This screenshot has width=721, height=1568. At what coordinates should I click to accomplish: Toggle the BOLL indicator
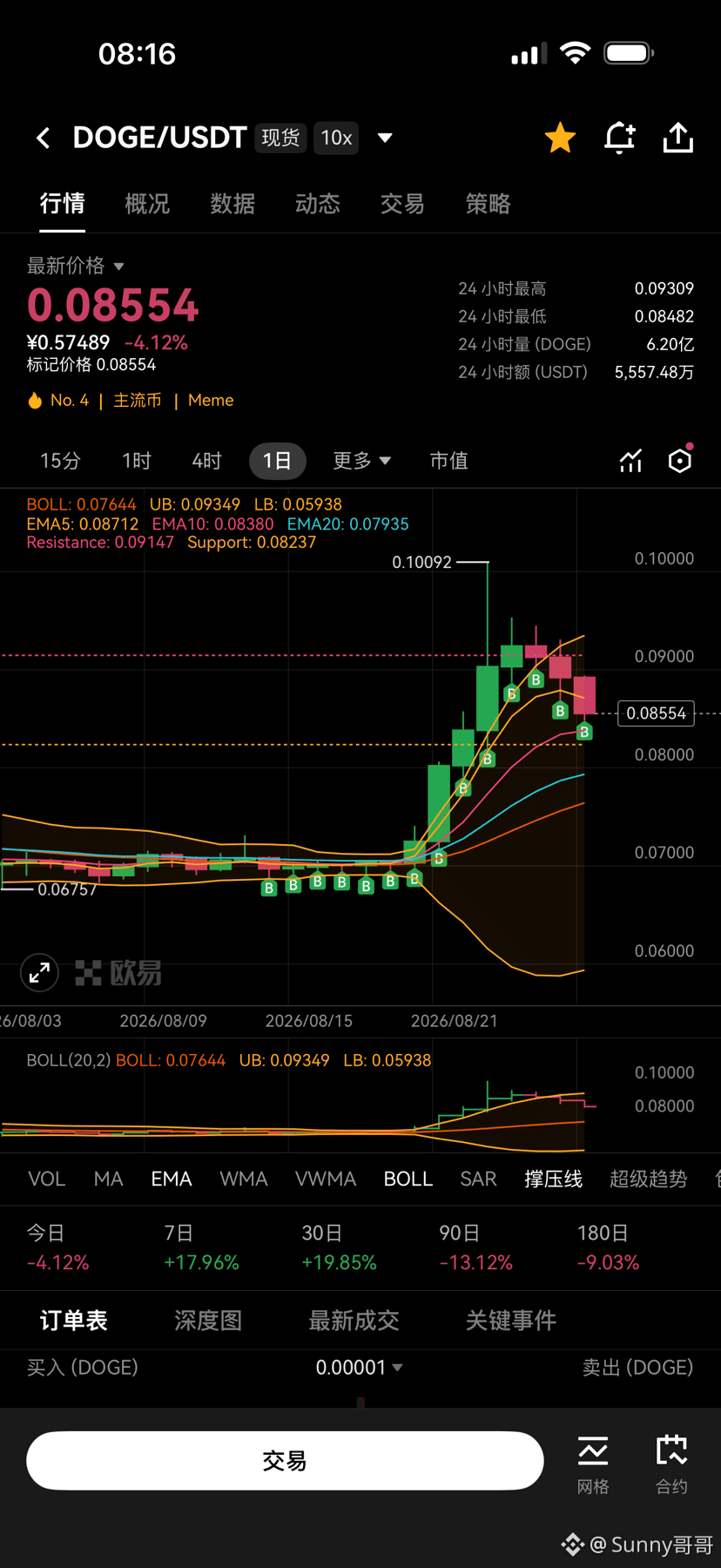pos(408,1179)
